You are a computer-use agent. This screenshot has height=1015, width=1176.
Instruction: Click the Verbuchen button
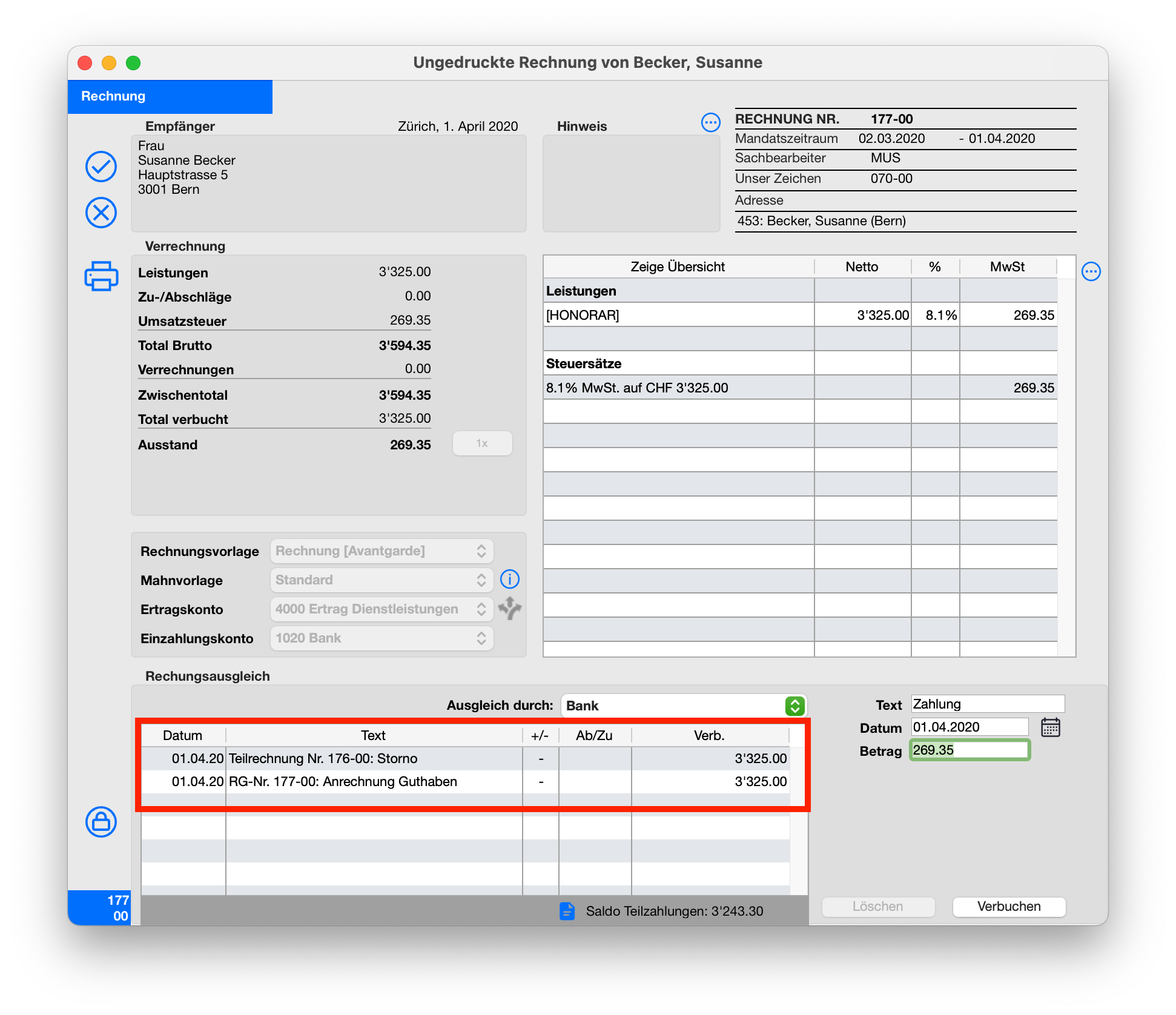click(1009, 907)
